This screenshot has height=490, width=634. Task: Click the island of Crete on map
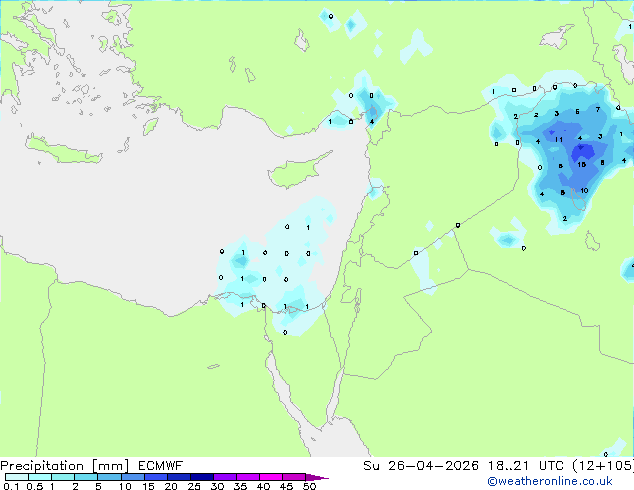pos(61,150)
